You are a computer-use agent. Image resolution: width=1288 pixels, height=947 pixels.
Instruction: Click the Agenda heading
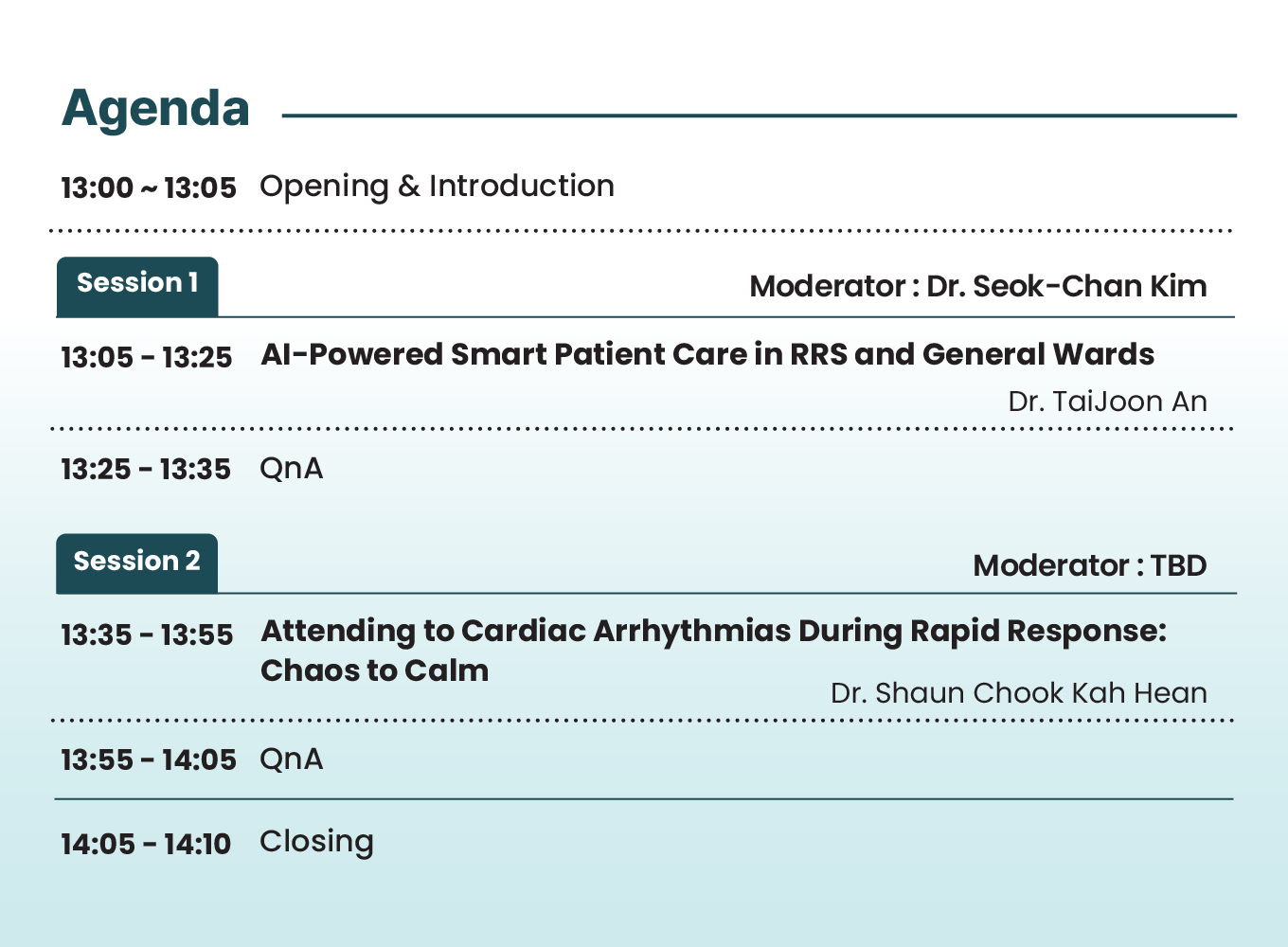tap(155, 109)
